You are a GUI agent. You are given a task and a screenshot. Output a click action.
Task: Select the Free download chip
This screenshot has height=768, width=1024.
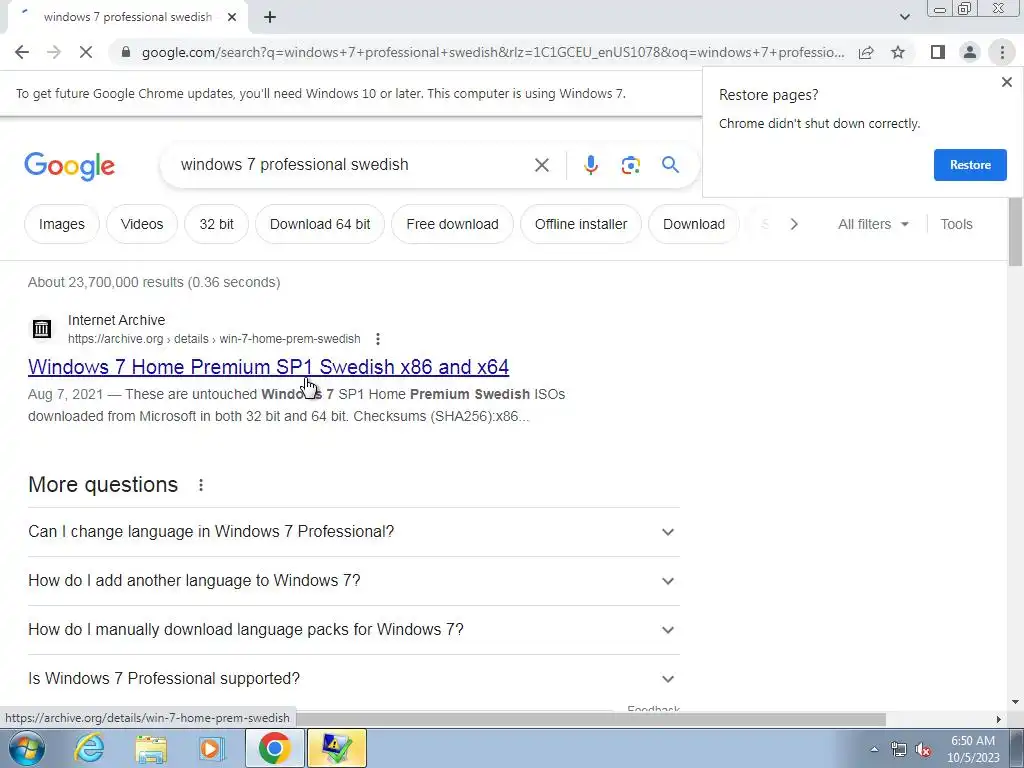pyautogui.click(x=452, y=224)
